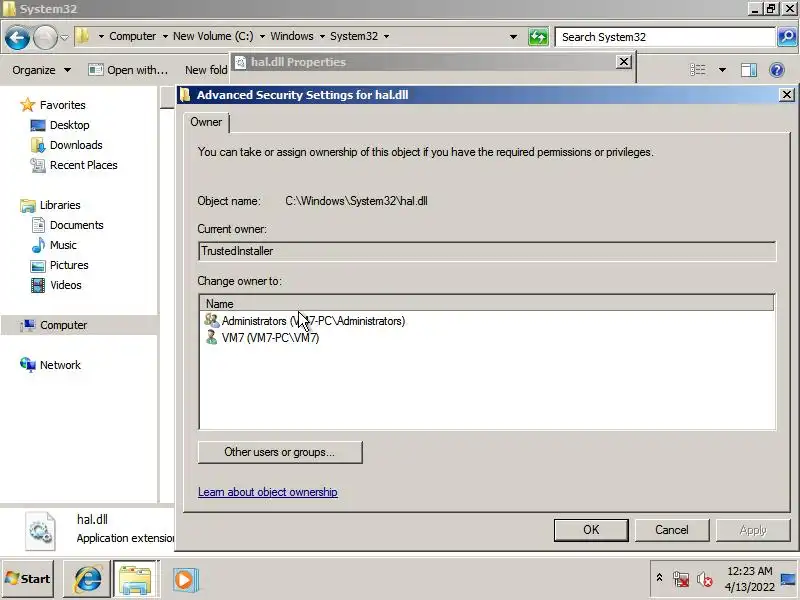Screen dimensions: 800x600
Task: Toggle the preview pane icon
Action: click(749, 70)
